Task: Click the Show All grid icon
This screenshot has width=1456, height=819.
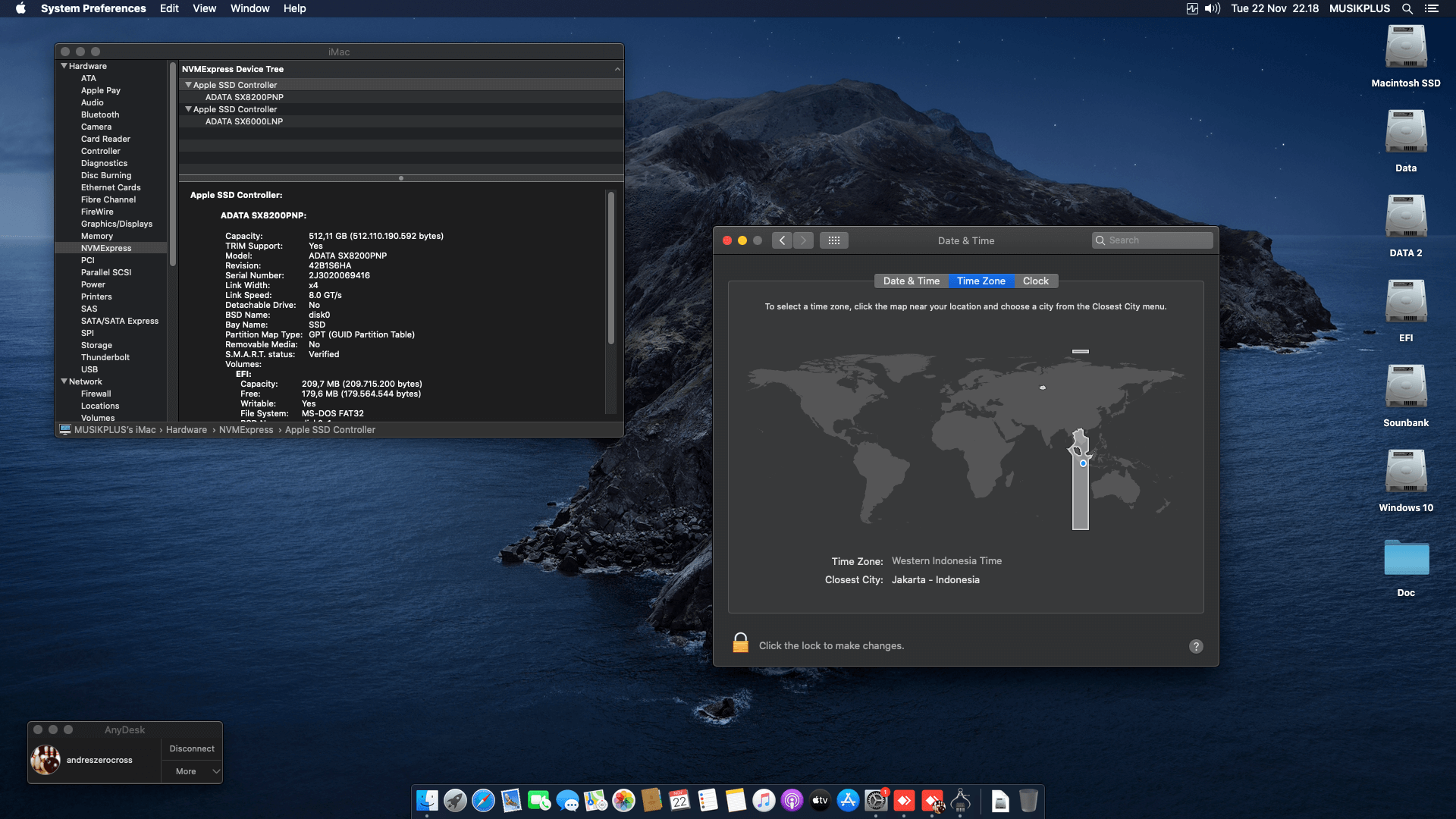Action: click(833, 240)
